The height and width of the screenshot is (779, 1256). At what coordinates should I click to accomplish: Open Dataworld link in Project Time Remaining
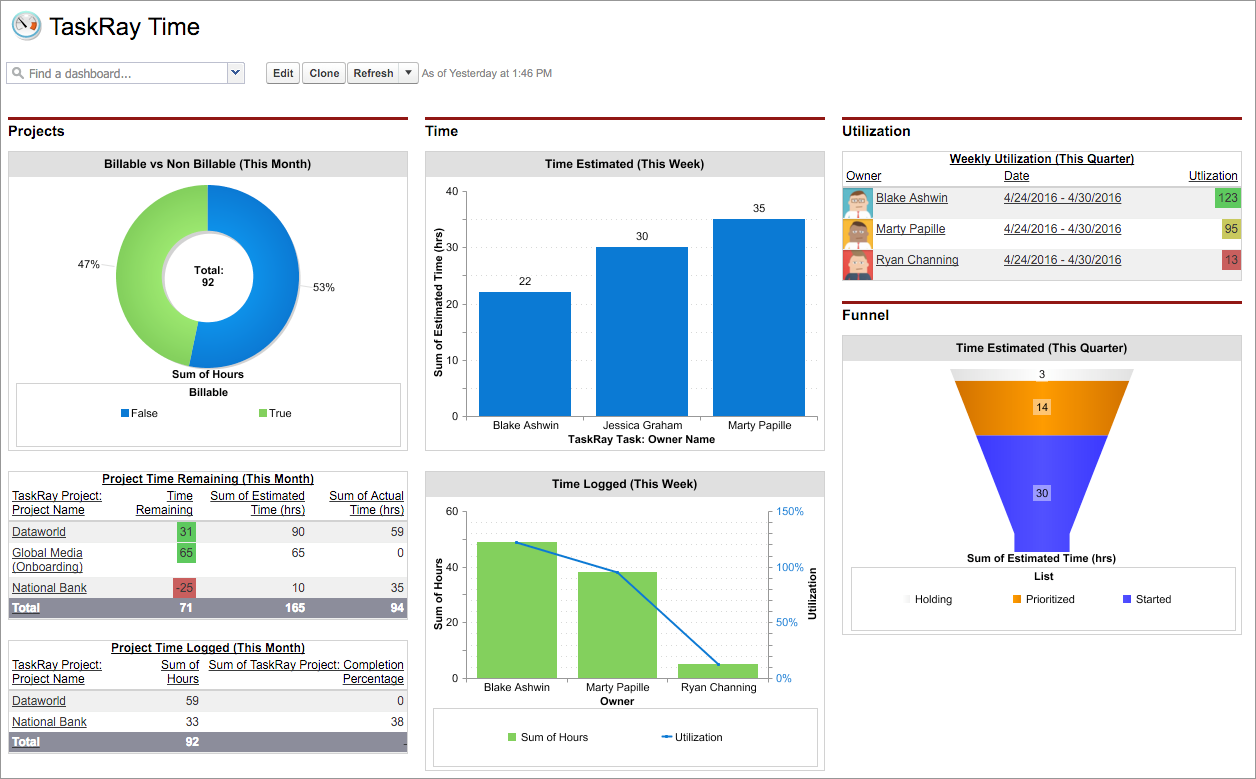pyautogui.click(x=39, y=532)
